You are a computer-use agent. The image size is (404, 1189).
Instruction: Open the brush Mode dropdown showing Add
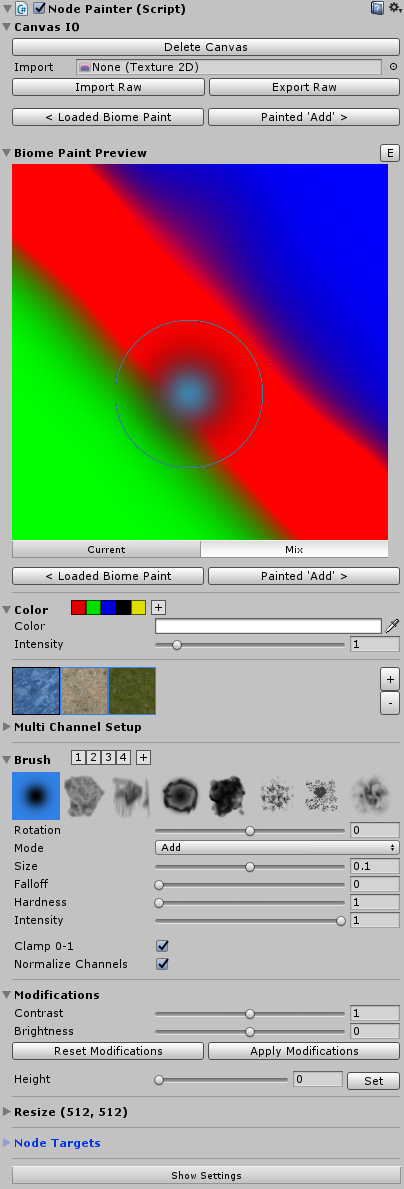point(277,848)
